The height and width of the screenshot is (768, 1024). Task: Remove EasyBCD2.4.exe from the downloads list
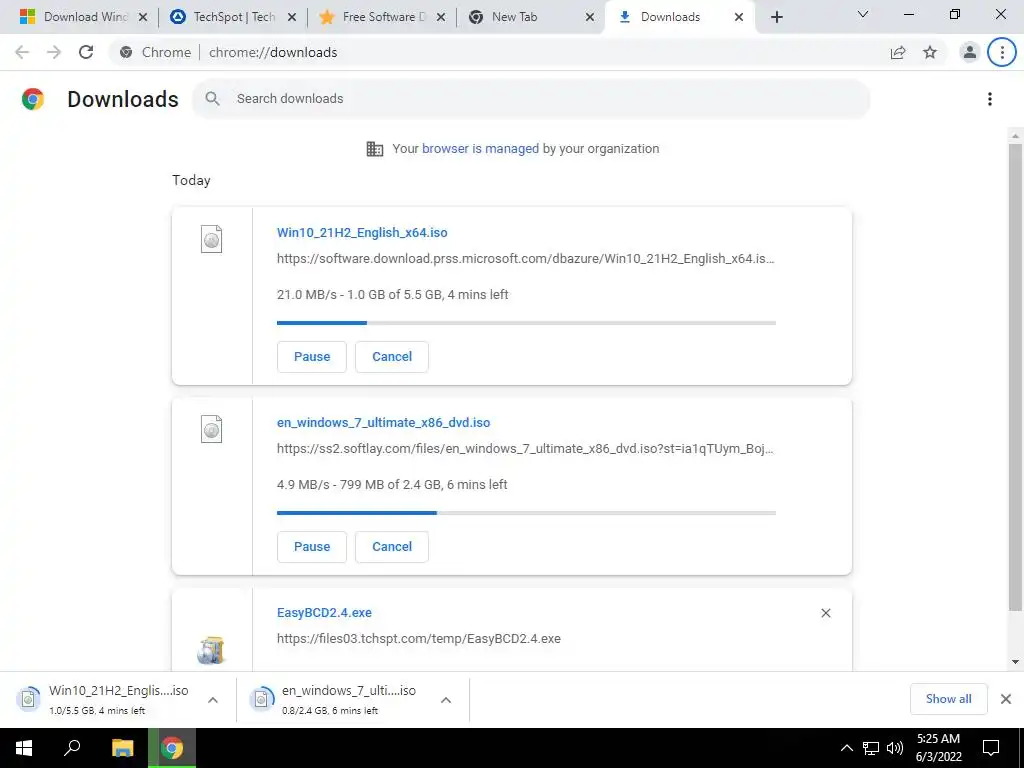click(x=825, y=613)
